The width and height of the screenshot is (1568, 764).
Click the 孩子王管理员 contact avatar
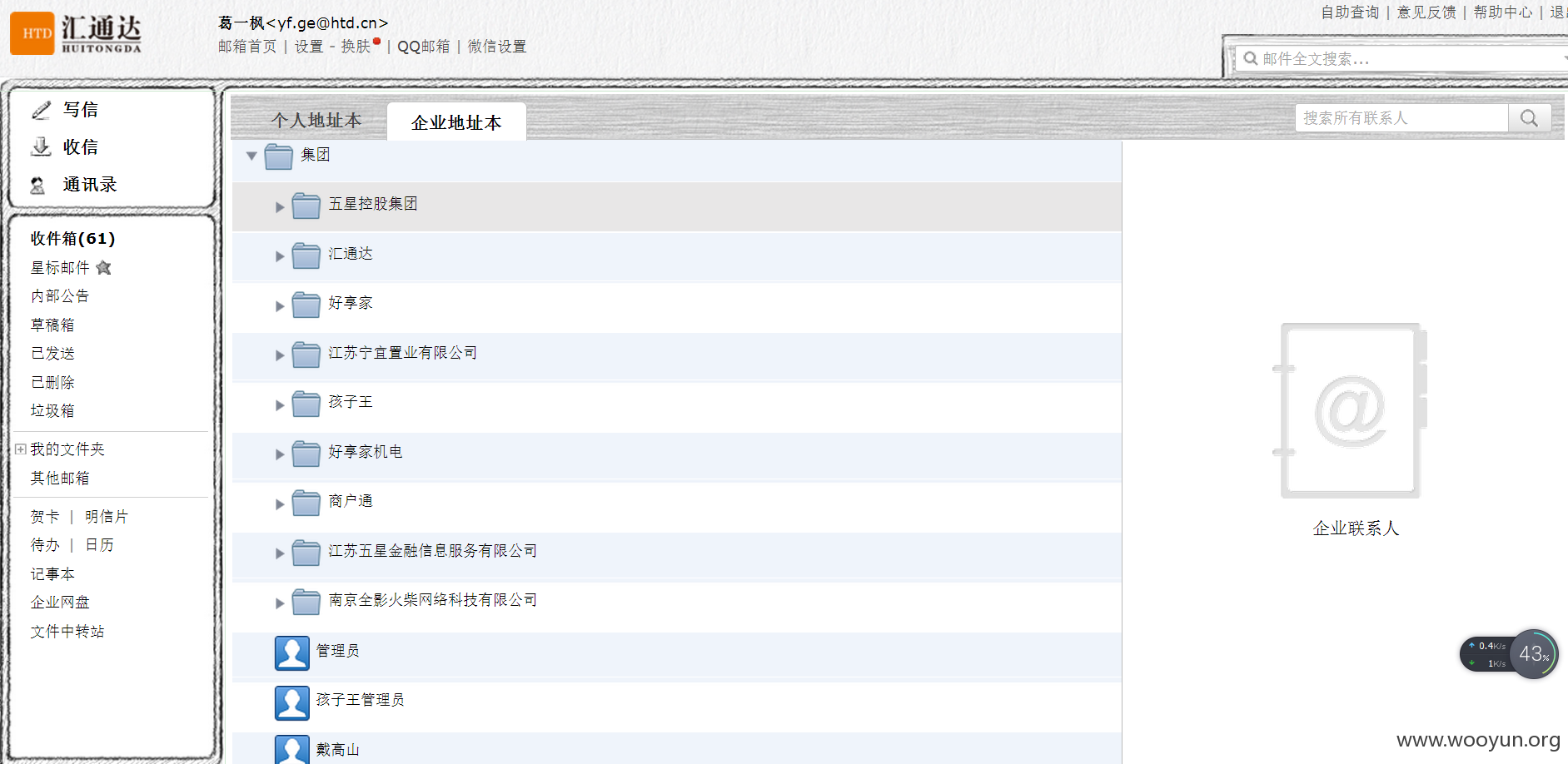(x=292, y=703)
